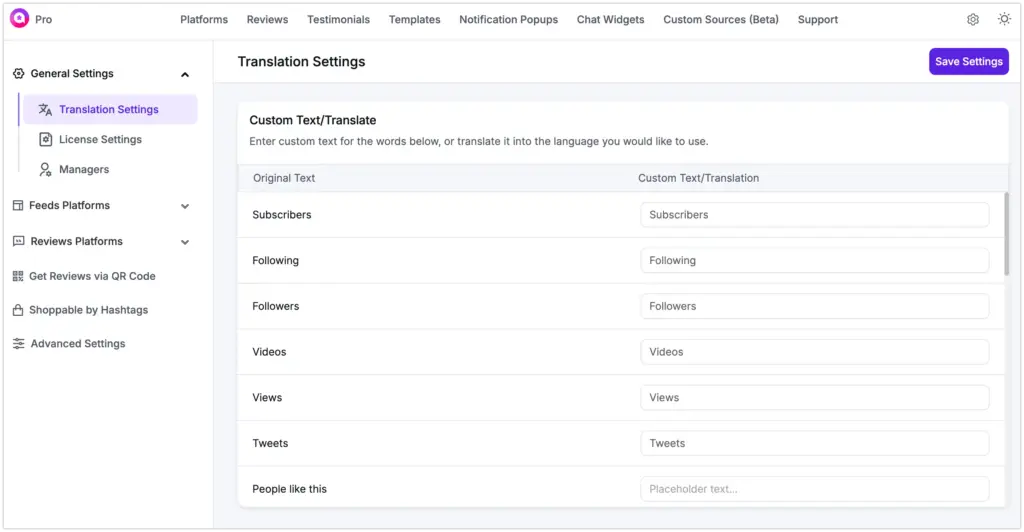Screen dimensions: 1024x532
Task: Open the Support page
Action: tap(818, 20)
